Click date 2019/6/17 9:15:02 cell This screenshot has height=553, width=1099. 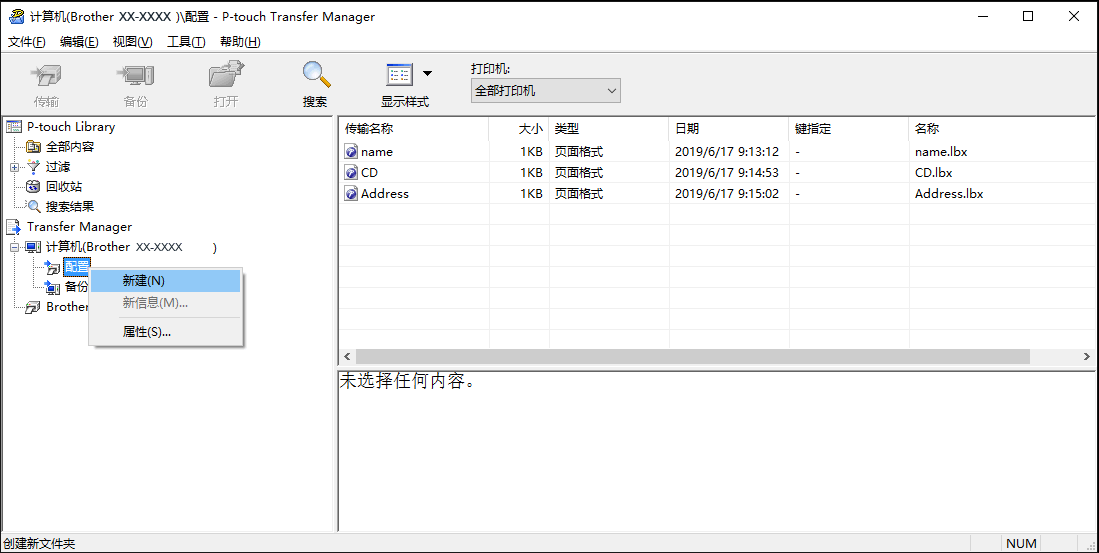[727, 193]
